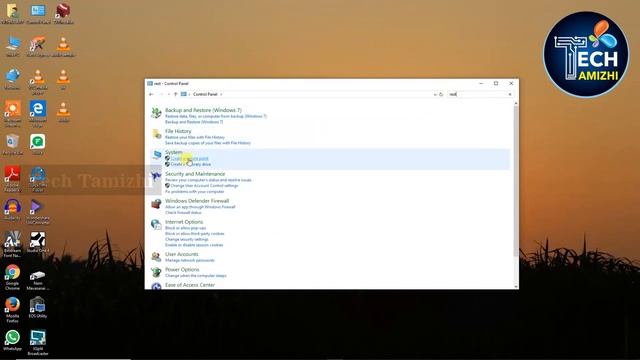Viewport: 640px width, 360px height.
Task: Click Restore your files with File History
Action: coord(195,137)
